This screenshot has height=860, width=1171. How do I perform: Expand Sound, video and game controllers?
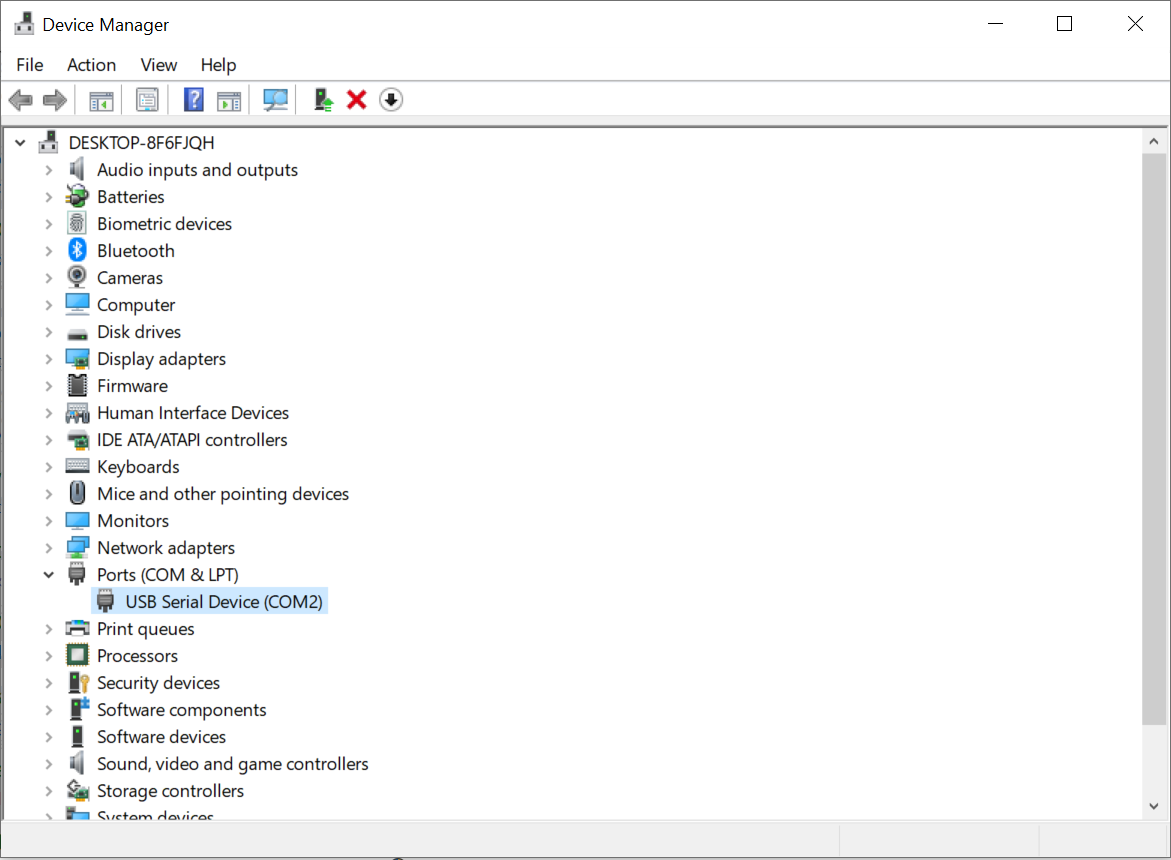[x=49, y=763]
